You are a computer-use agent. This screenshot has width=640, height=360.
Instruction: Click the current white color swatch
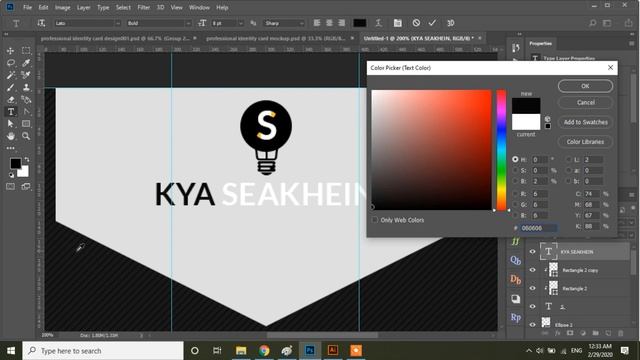[526, 122]
